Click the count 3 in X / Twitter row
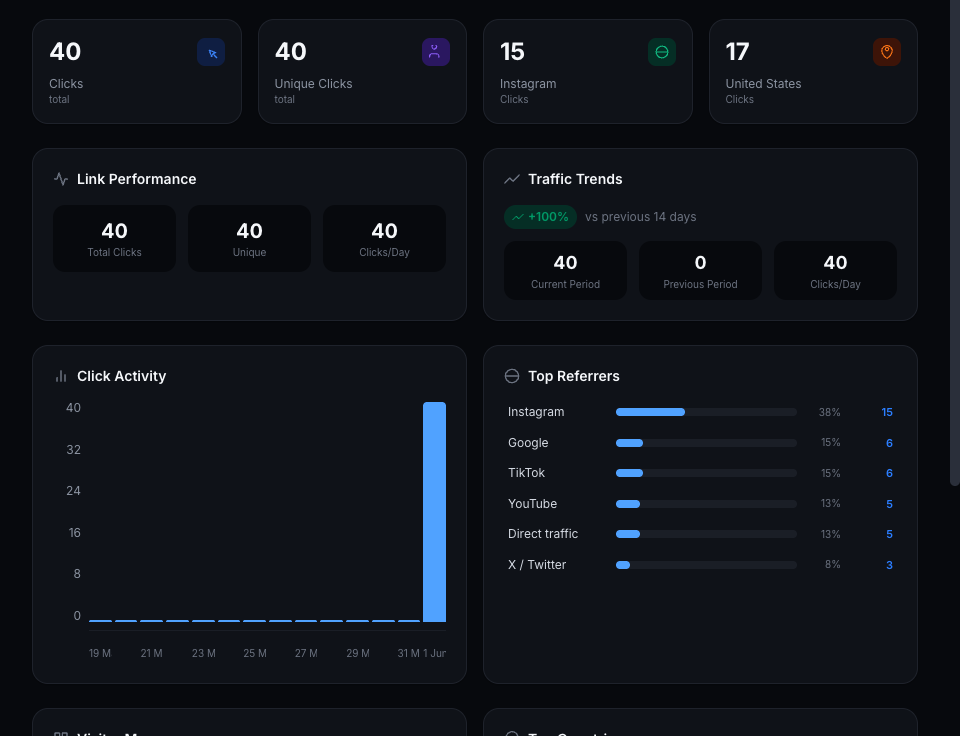 point(889,565)
